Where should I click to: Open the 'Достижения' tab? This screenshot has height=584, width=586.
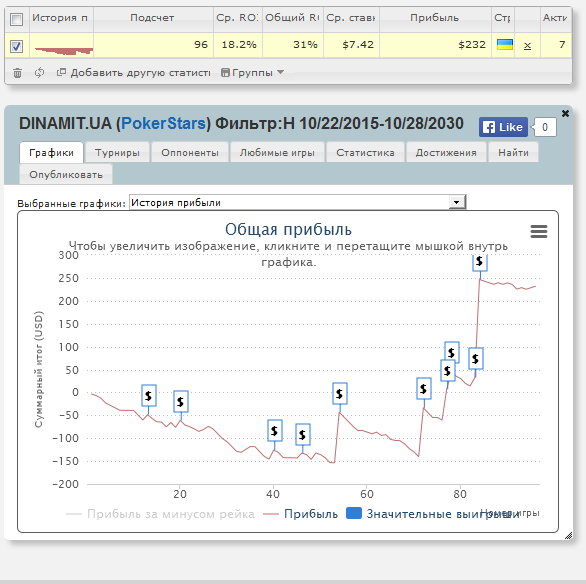tap(446, 152)
